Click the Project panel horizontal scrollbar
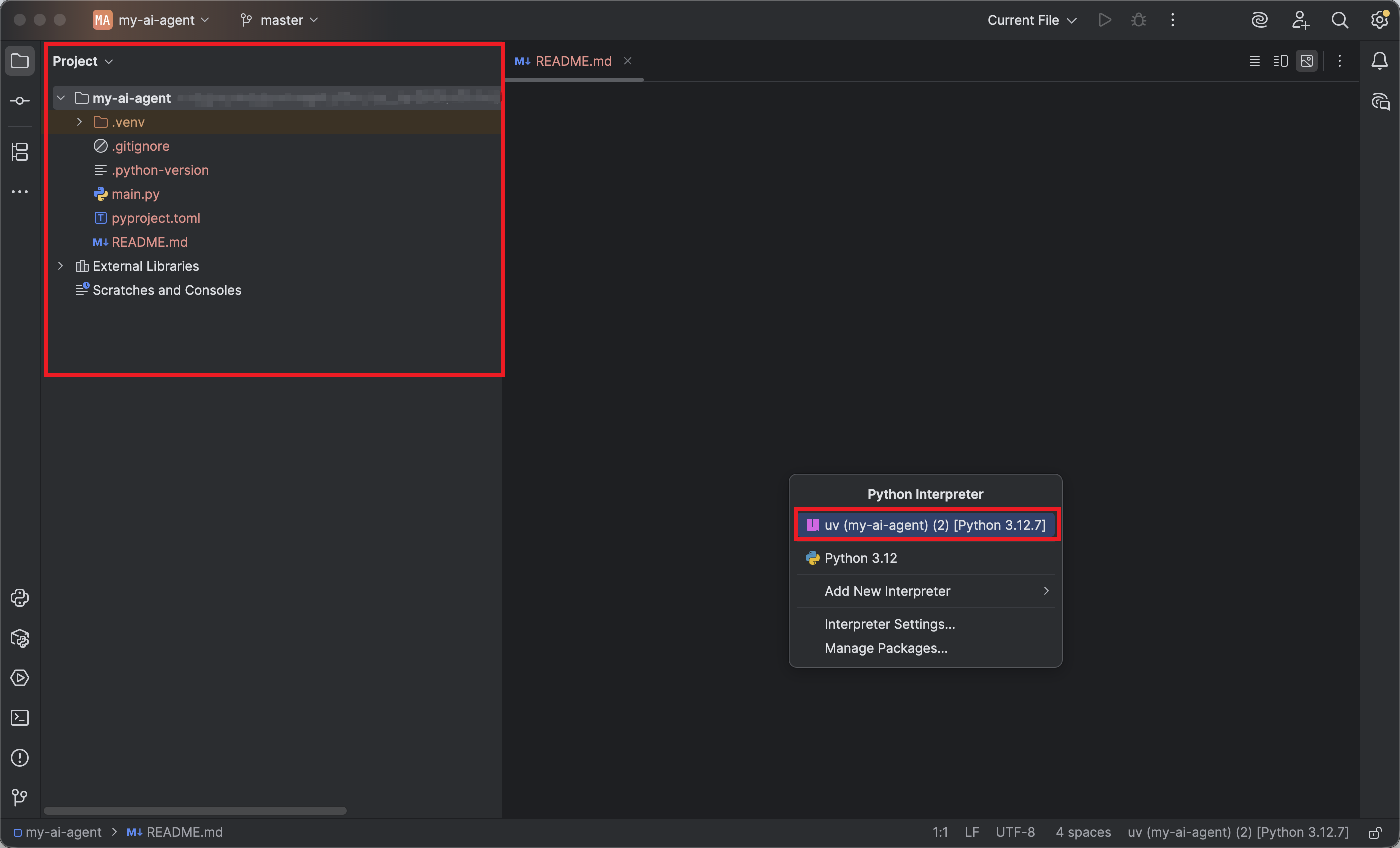Viewport: 1400px width, 848px height. [195, 811]
